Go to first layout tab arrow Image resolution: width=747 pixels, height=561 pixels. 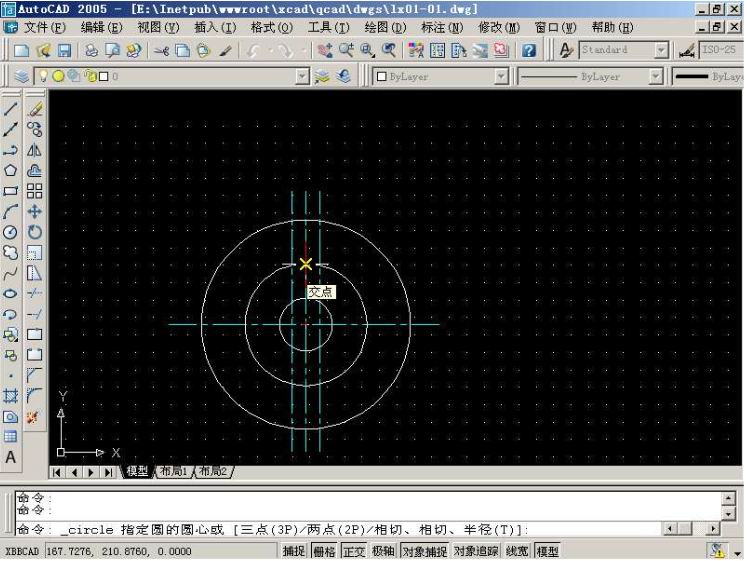(x=57, y=472)
